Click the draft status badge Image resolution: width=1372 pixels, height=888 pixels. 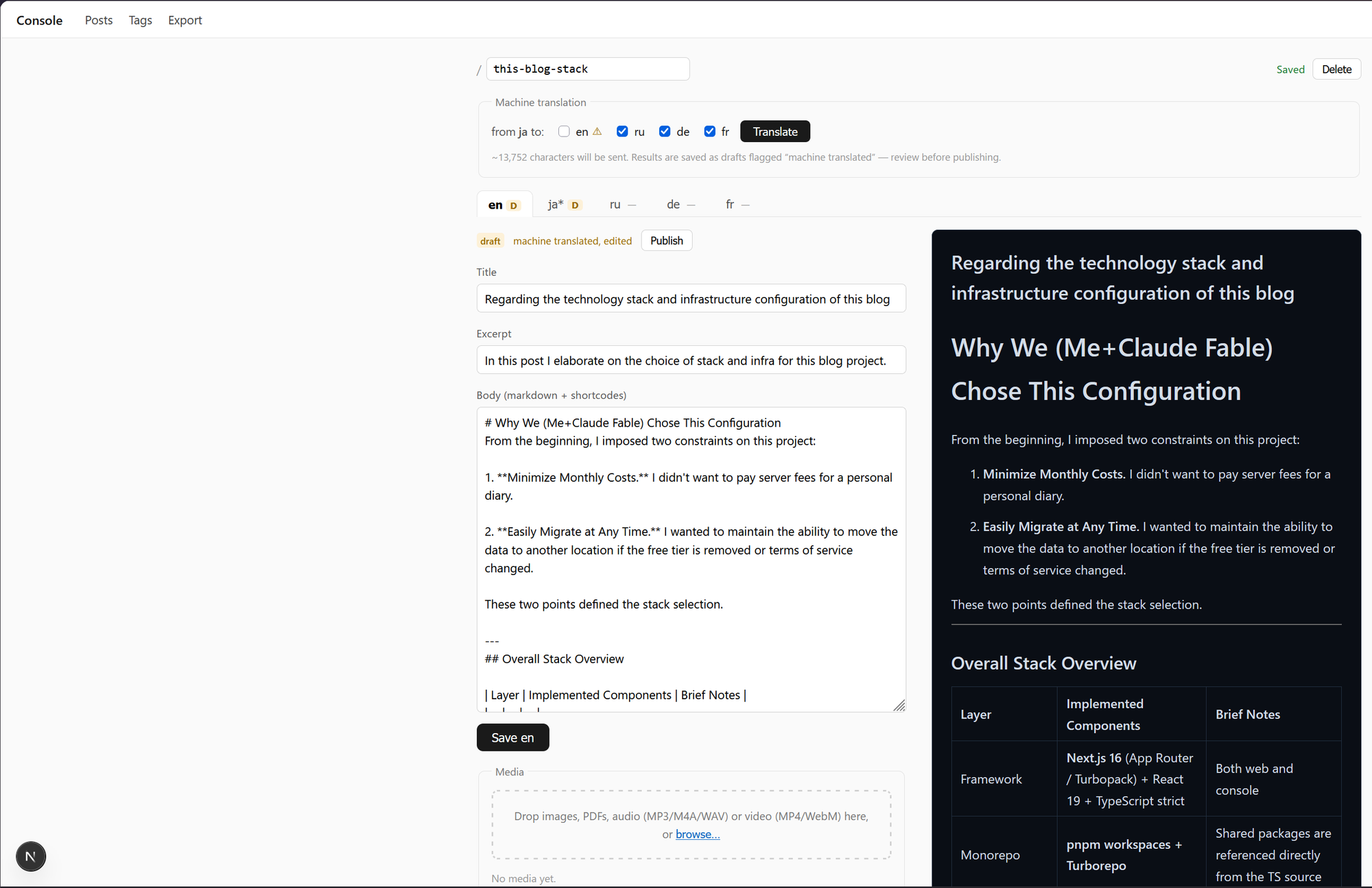490,241
